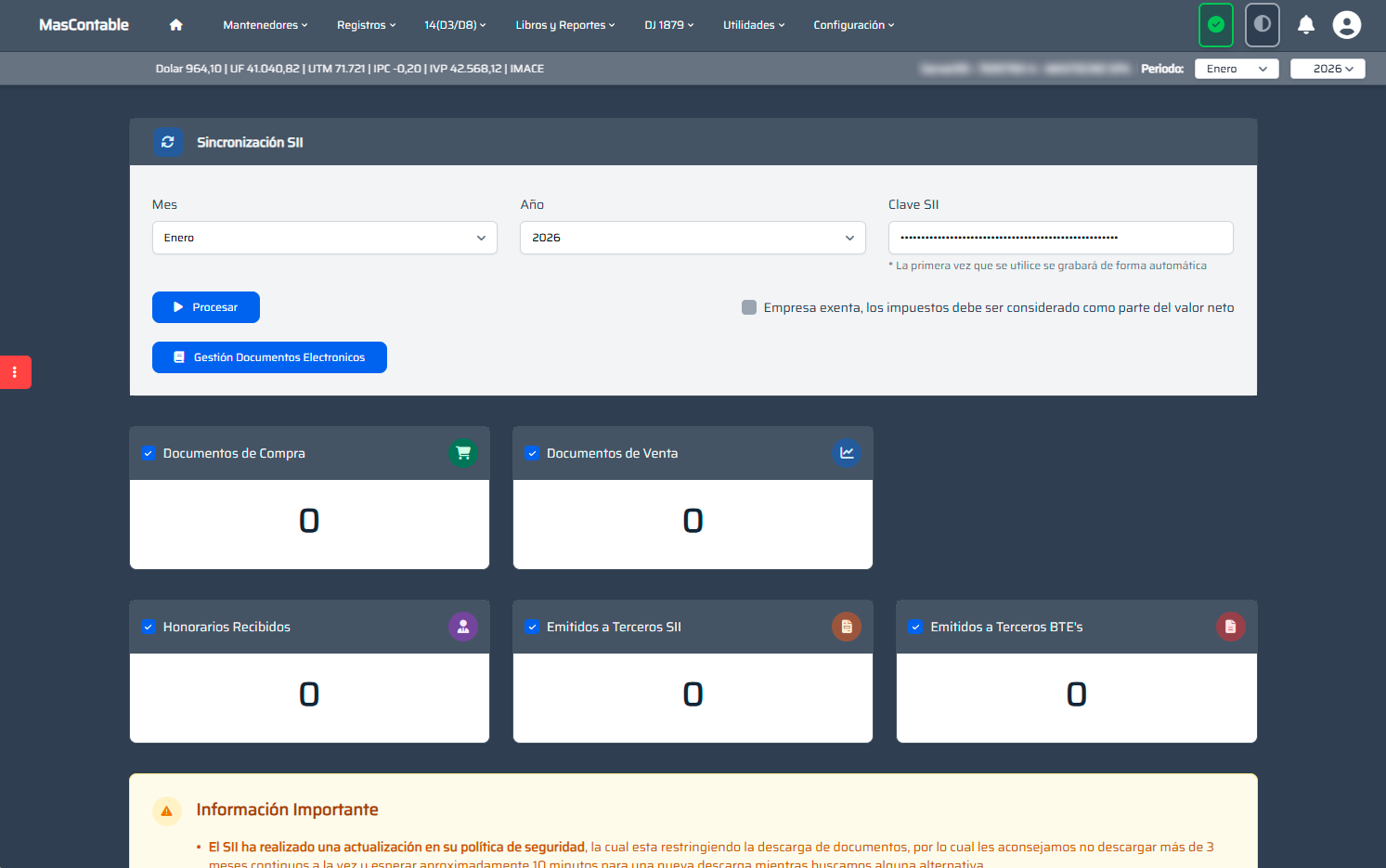Screen dimensions: 1386x868
Task: Click the warning icon beside Información Importante
Action: (x=167, y=810)
